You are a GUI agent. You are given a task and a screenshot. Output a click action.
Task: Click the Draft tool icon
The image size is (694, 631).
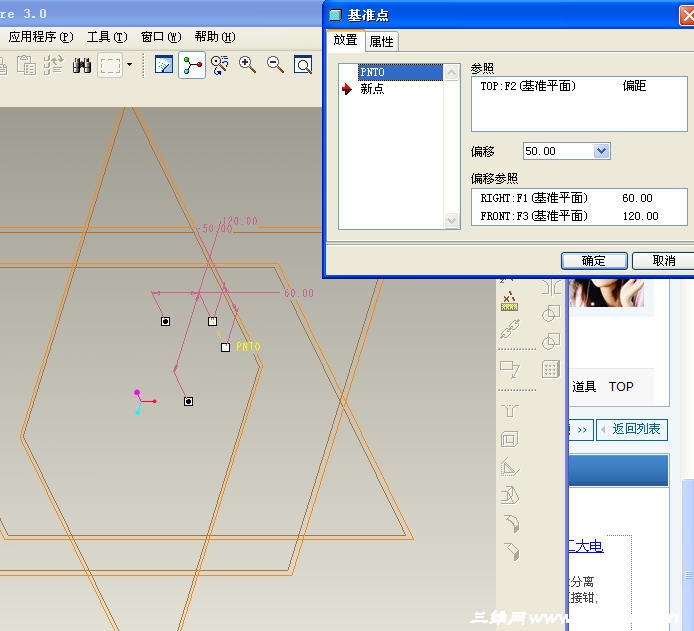pos(510,496)
